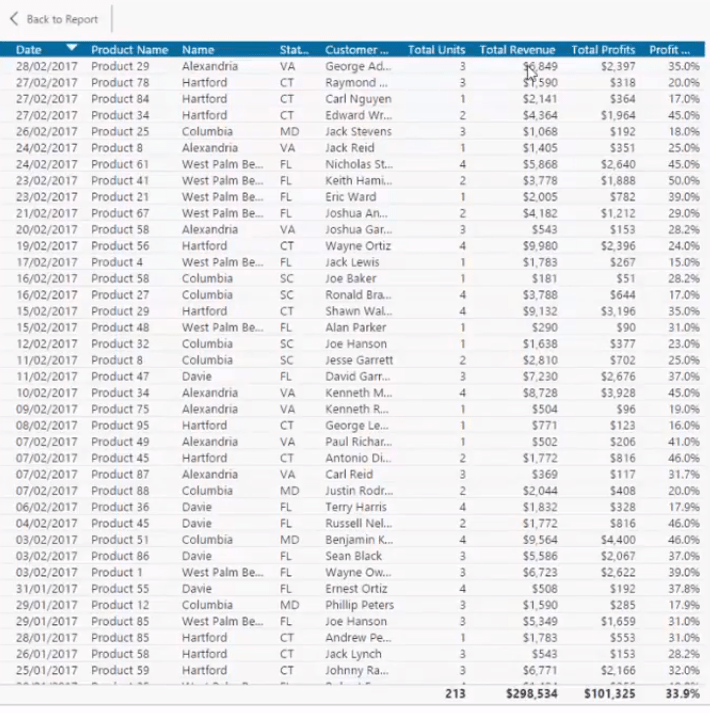The image size is (710, 713).
Task: Select date cell 28/02/2017
Action: [47, 66]
